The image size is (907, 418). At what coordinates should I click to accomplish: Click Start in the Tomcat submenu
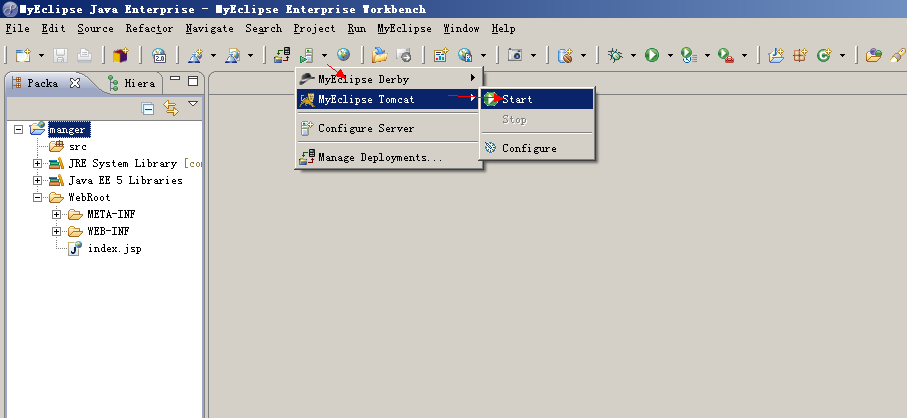537,99
